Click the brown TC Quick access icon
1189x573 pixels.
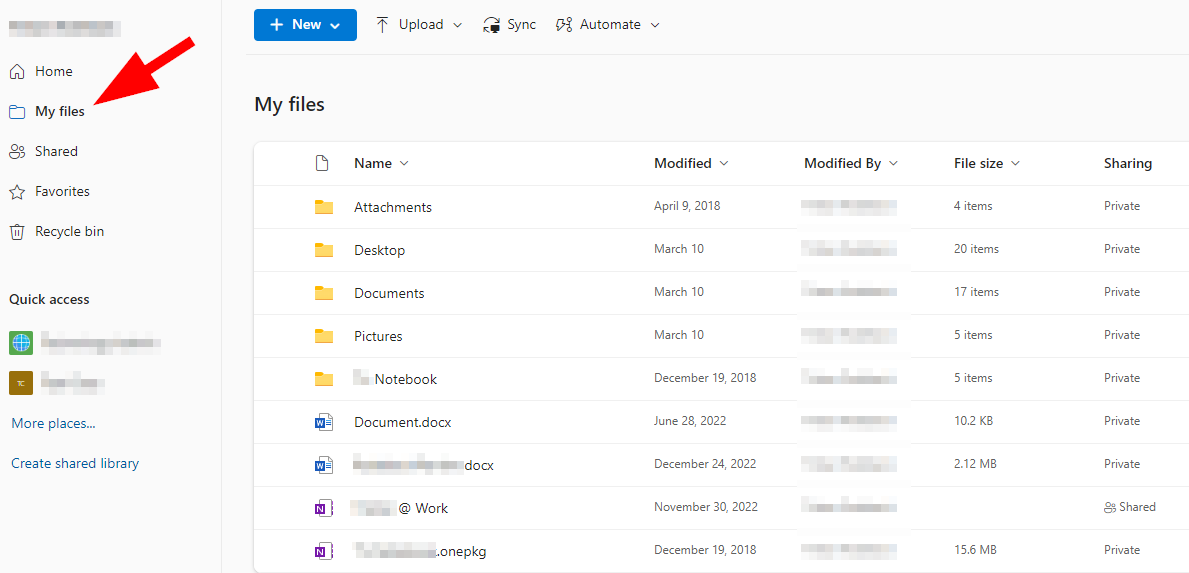tap(21, 383)
